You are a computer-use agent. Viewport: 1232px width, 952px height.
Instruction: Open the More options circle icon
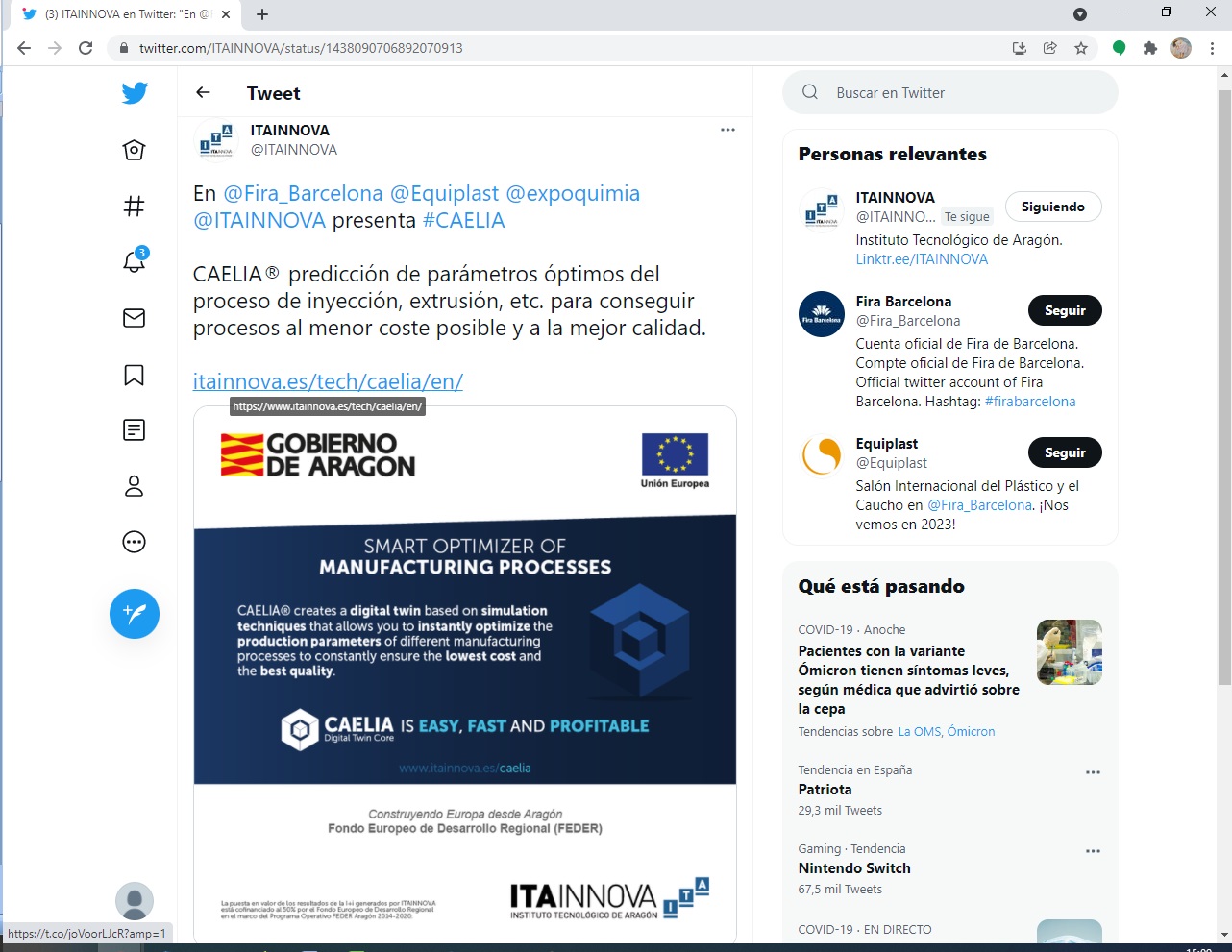135,542
